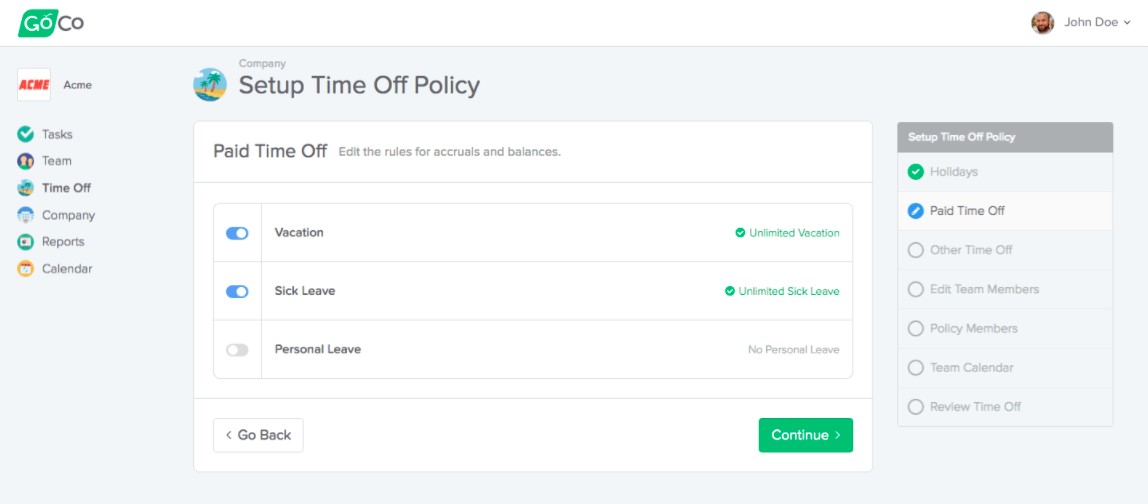Select the Other Time Off step
Image resolution: width=1148 pixels, height=504 pixels.
point(970,250)
